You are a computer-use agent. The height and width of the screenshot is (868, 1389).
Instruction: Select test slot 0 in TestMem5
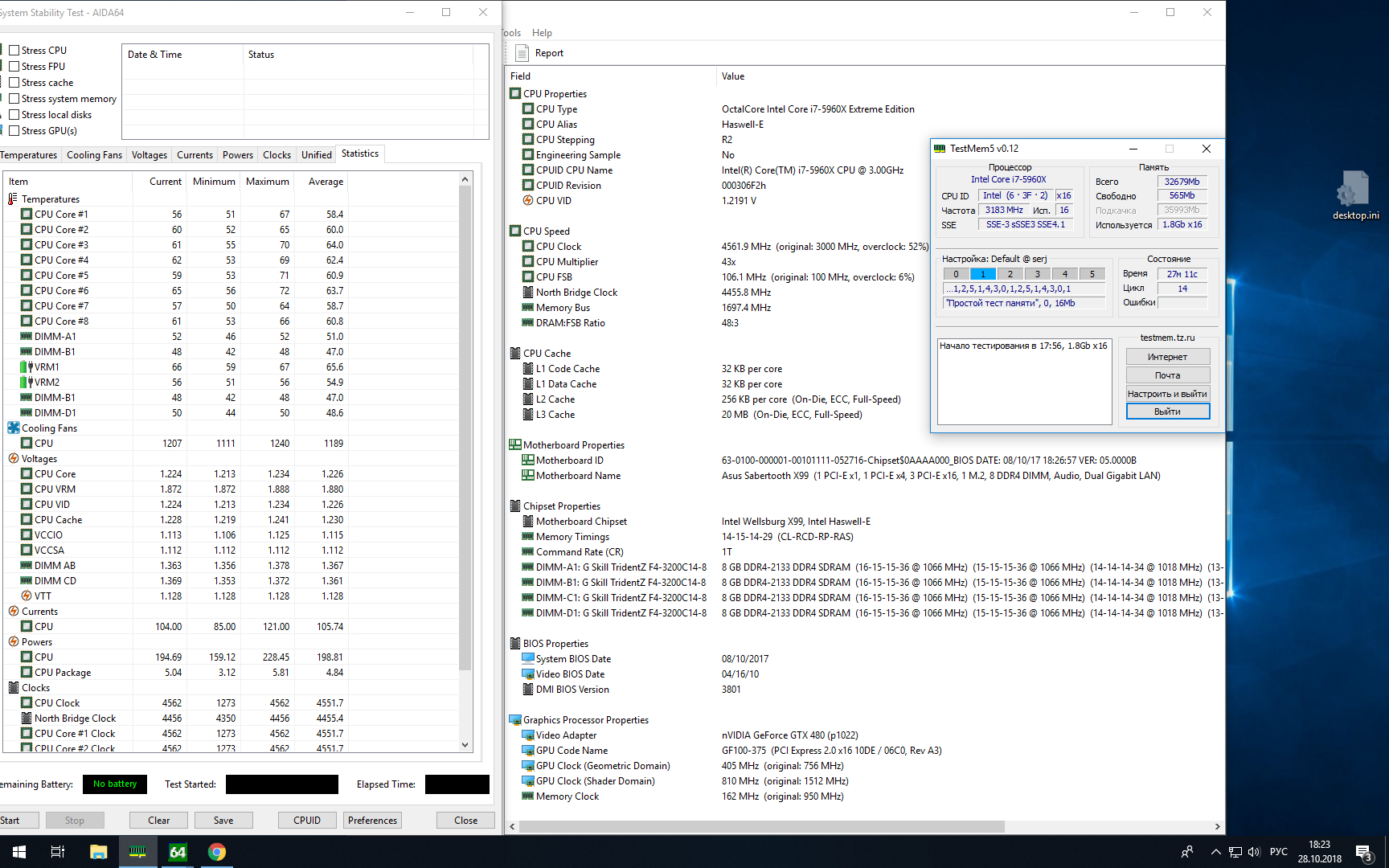956,274
